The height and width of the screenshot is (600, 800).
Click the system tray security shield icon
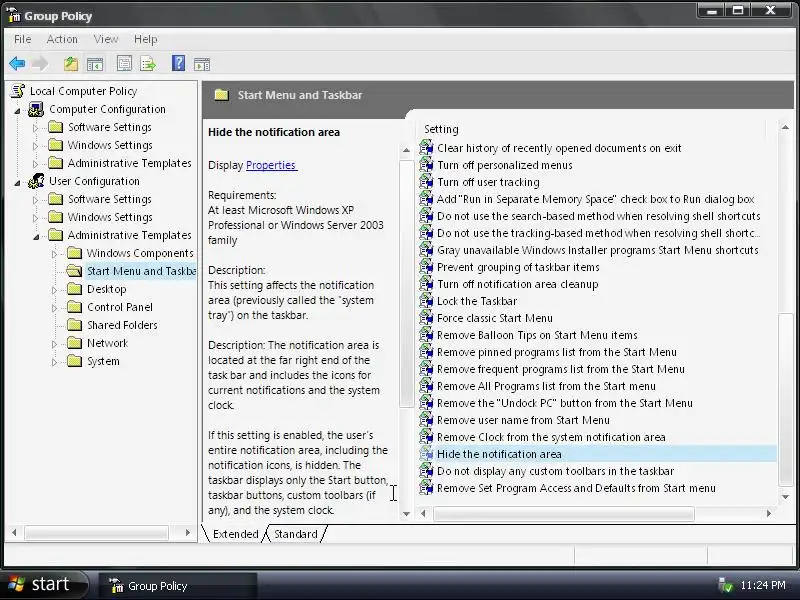[x=725, y=585]
